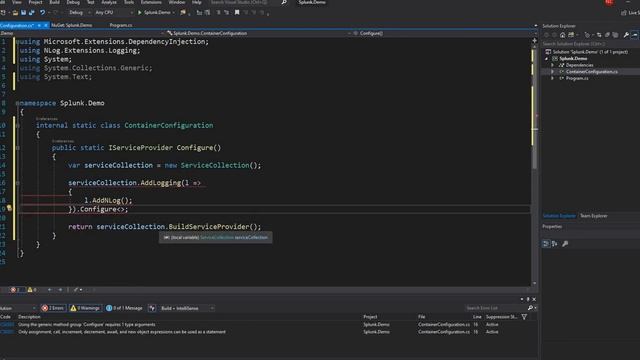This screenshot has width=640, height=360.
Task: Click the Description column header
Action: [29, 317]
